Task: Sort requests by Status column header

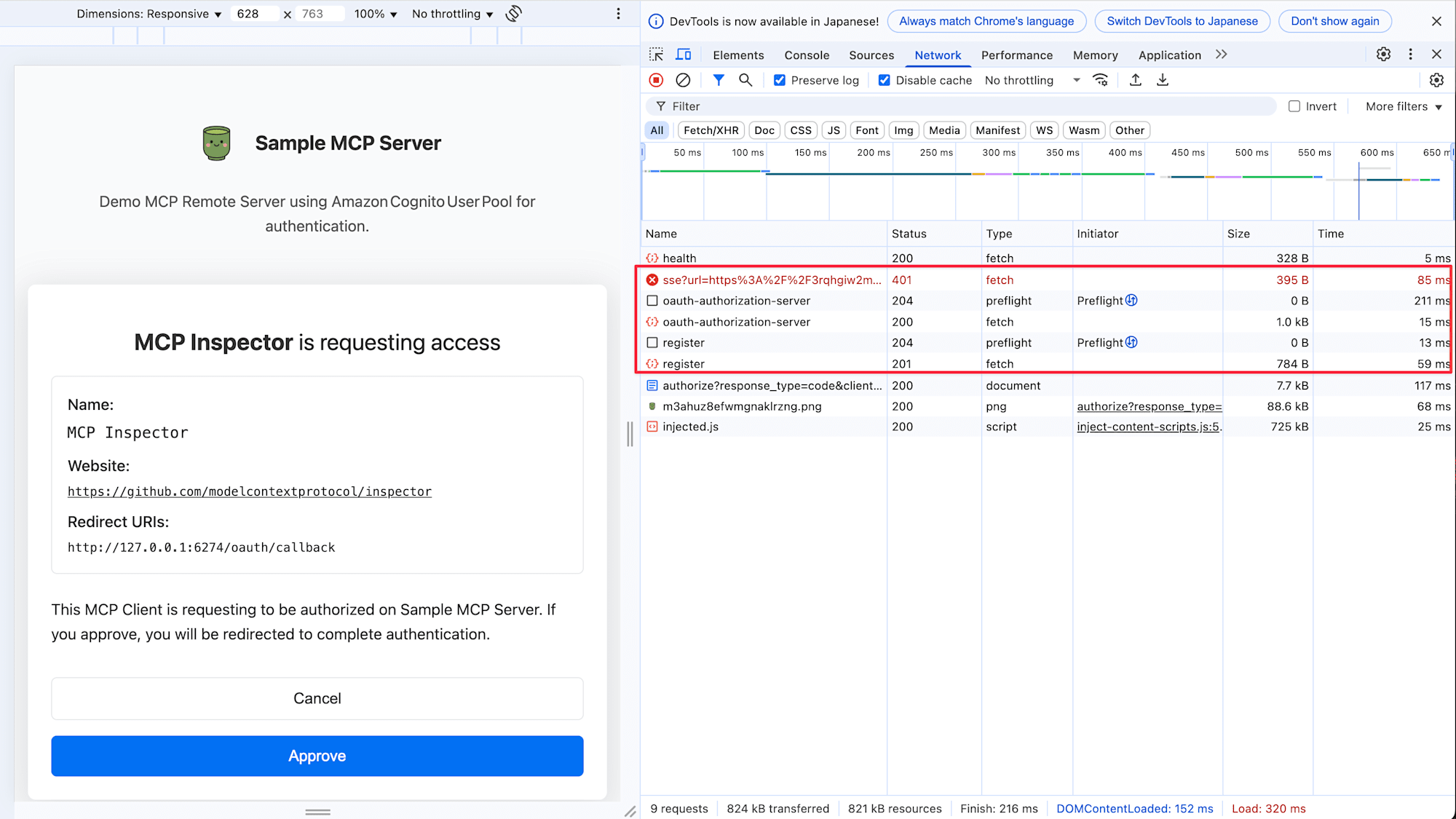Action: pyautogui.click(x=933, y=234)
